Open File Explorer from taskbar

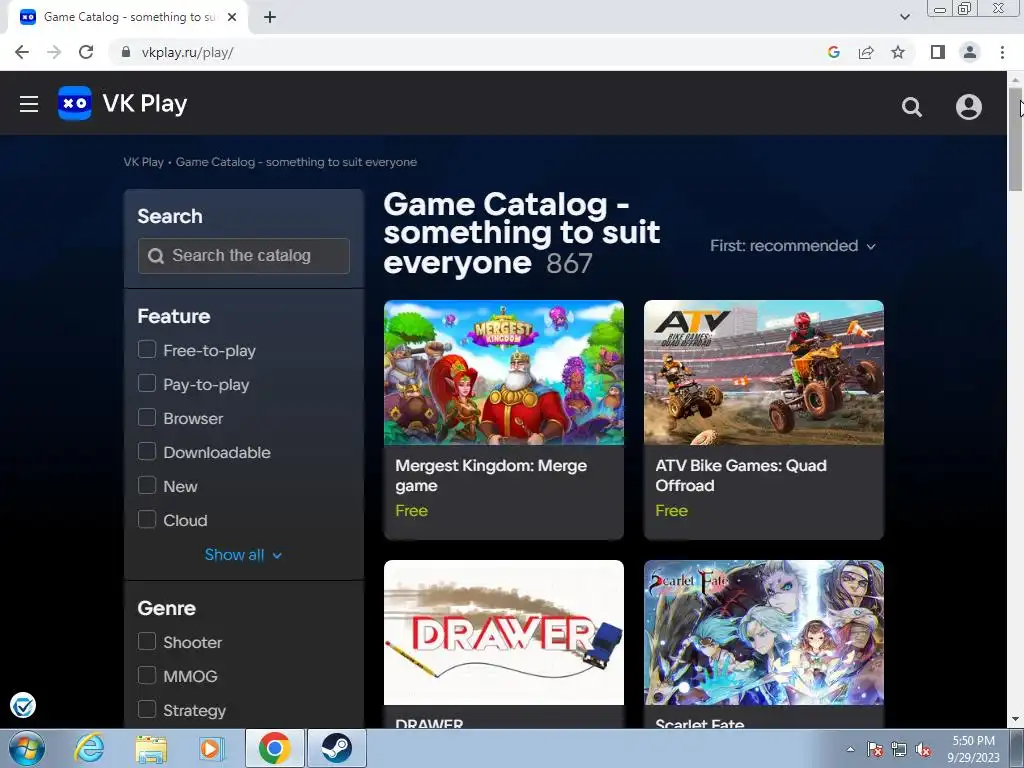click(x=151, y=748)
